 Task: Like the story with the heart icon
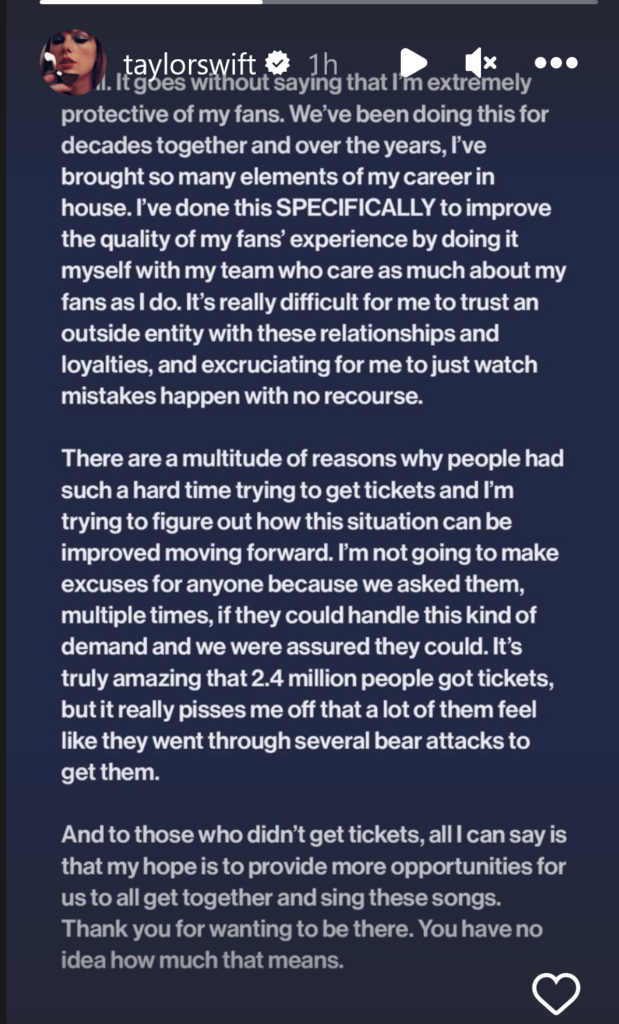point(556,993)
